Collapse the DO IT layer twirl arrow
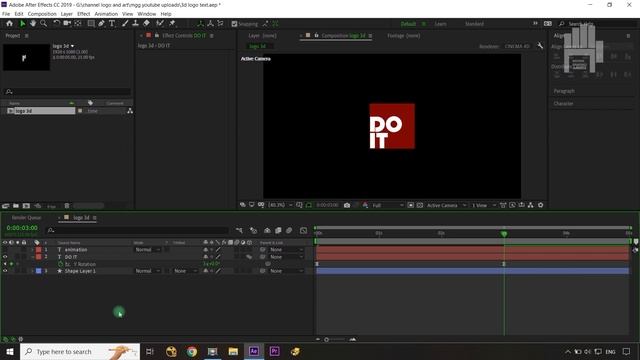 (32, 257)
